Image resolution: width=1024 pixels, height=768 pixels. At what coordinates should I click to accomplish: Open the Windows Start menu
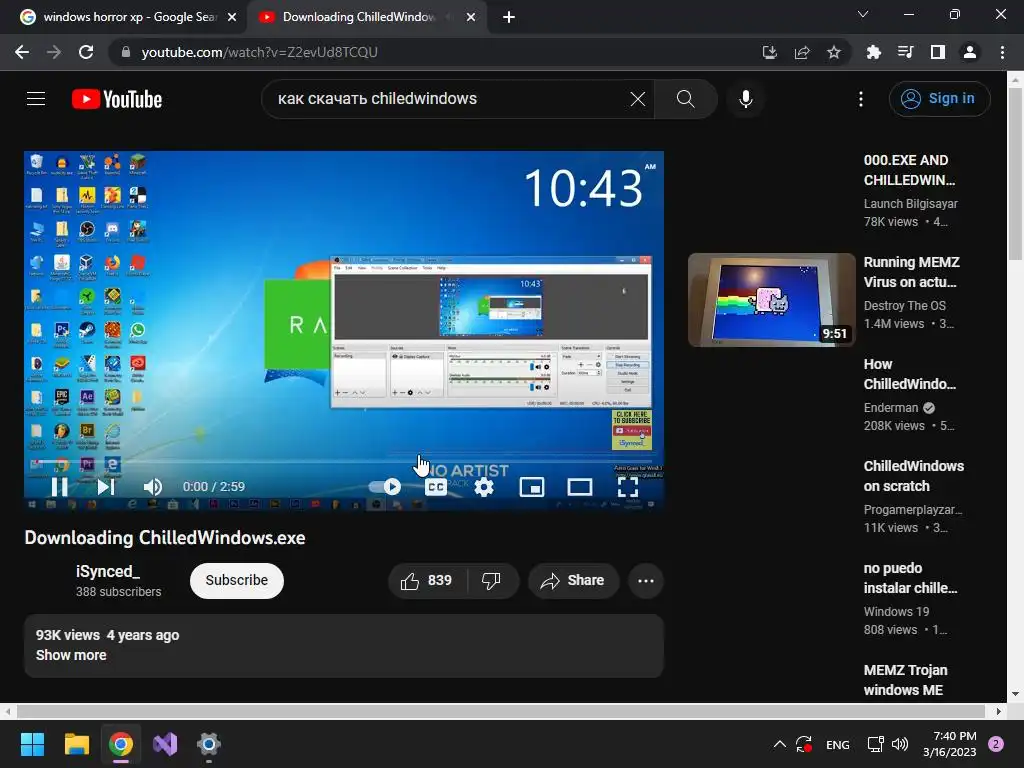click(32, 744)
